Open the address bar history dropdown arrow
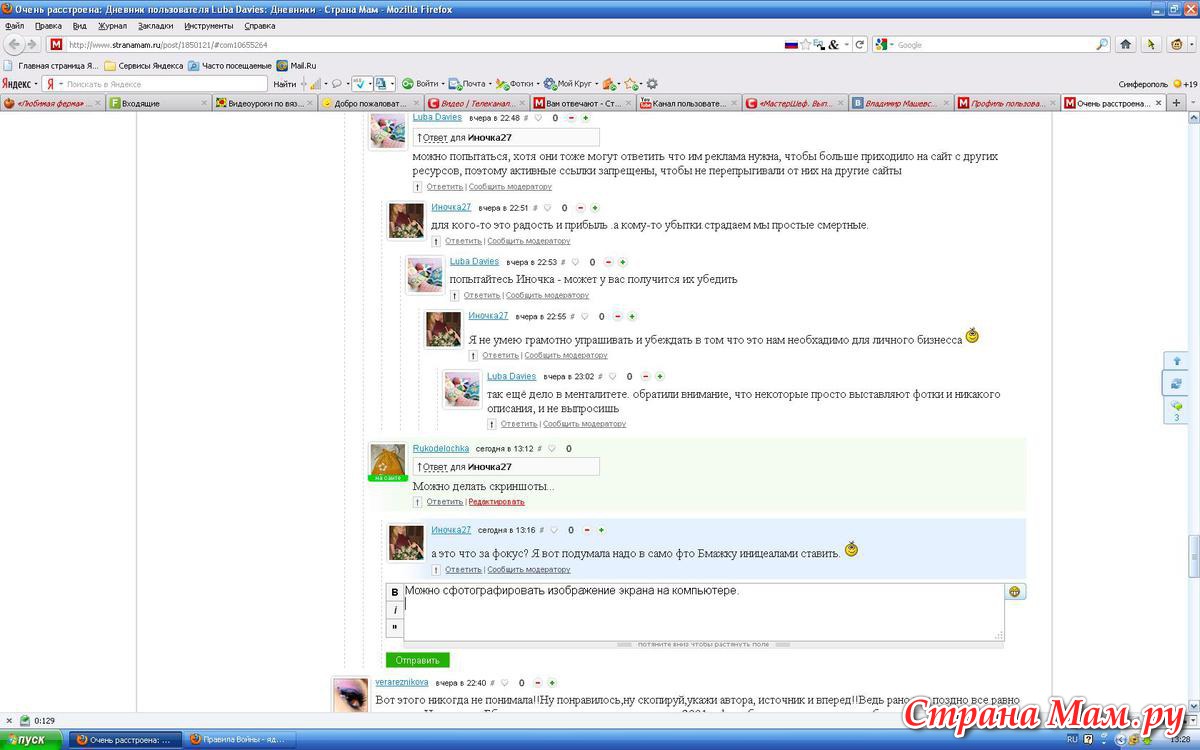Screen dimensions: 1200x750 click(x=846, y=45)
